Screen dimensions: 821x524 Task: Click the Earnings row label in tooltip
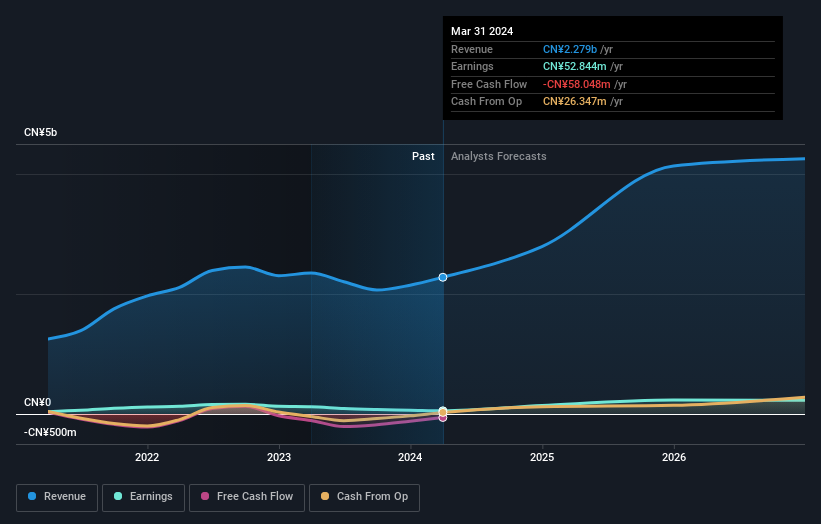pyautogui.click(x=472, y=66)
